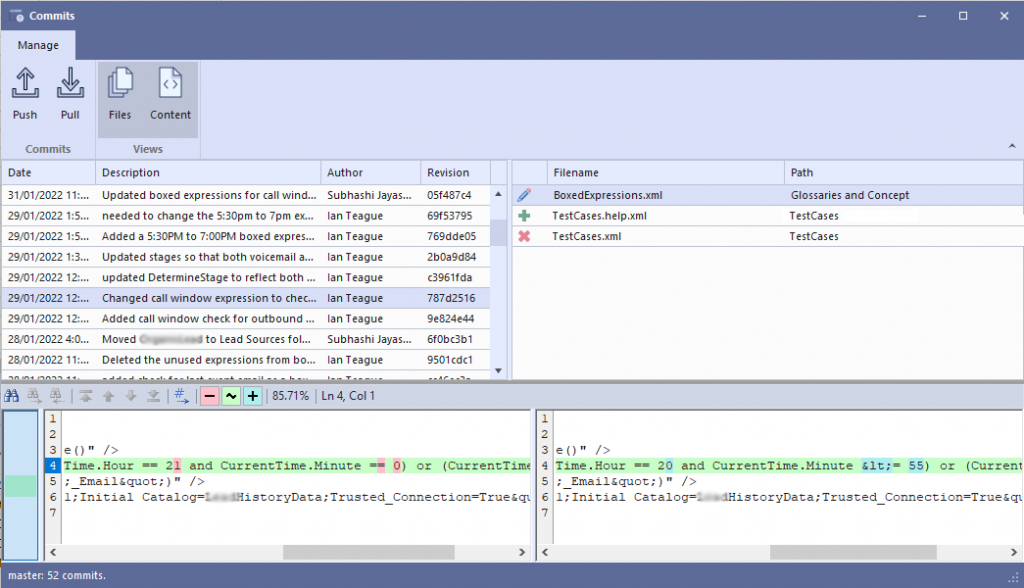The height and width of the screenshot is (588, 1024).
Task: Click line 4 in the right diff pane
Action: point(788,466)
